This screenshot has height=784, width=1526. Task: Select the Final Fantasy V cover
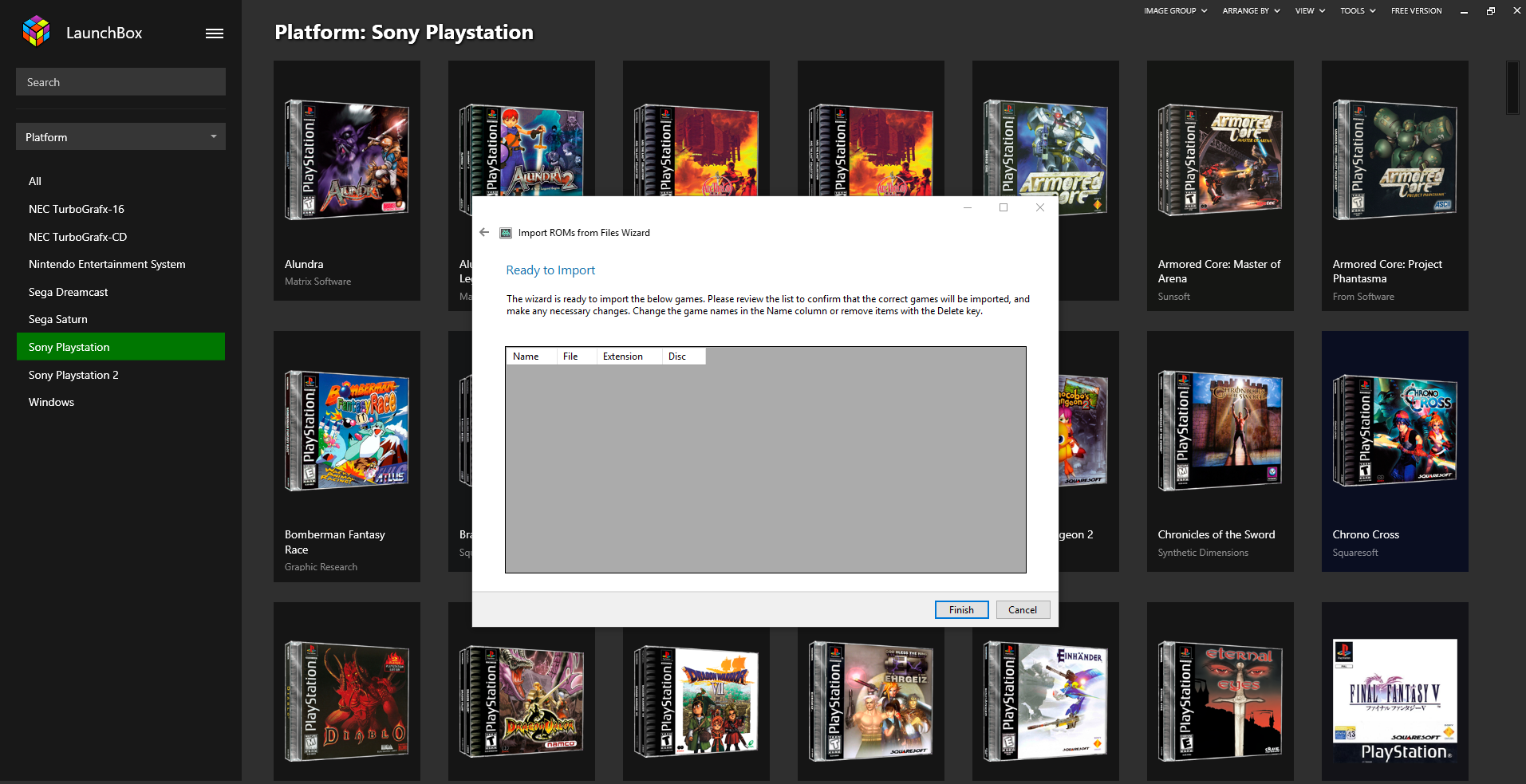point(1395,701)
